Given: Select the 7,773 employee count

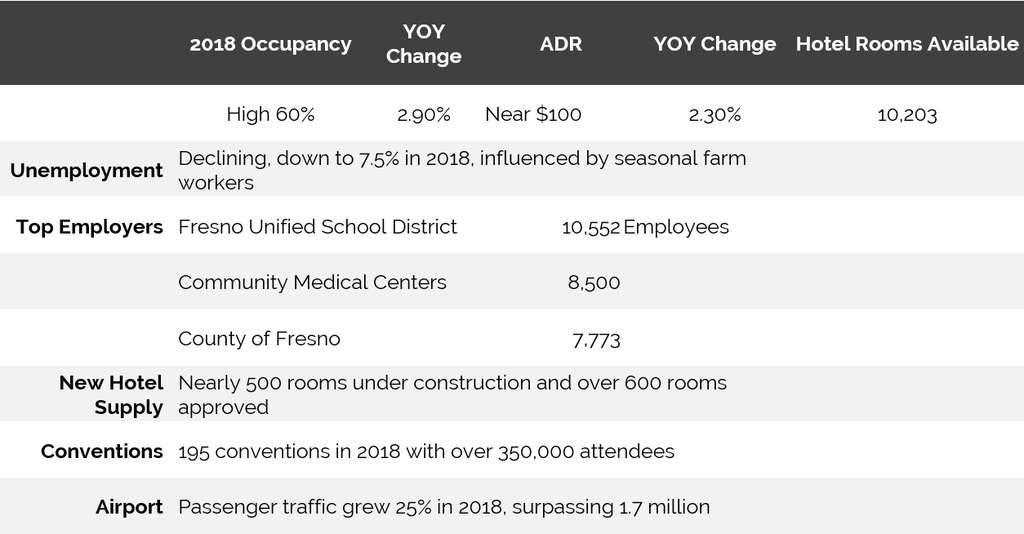Looking at the screenshot, I should pyautogui.click(x=596, y=340).
